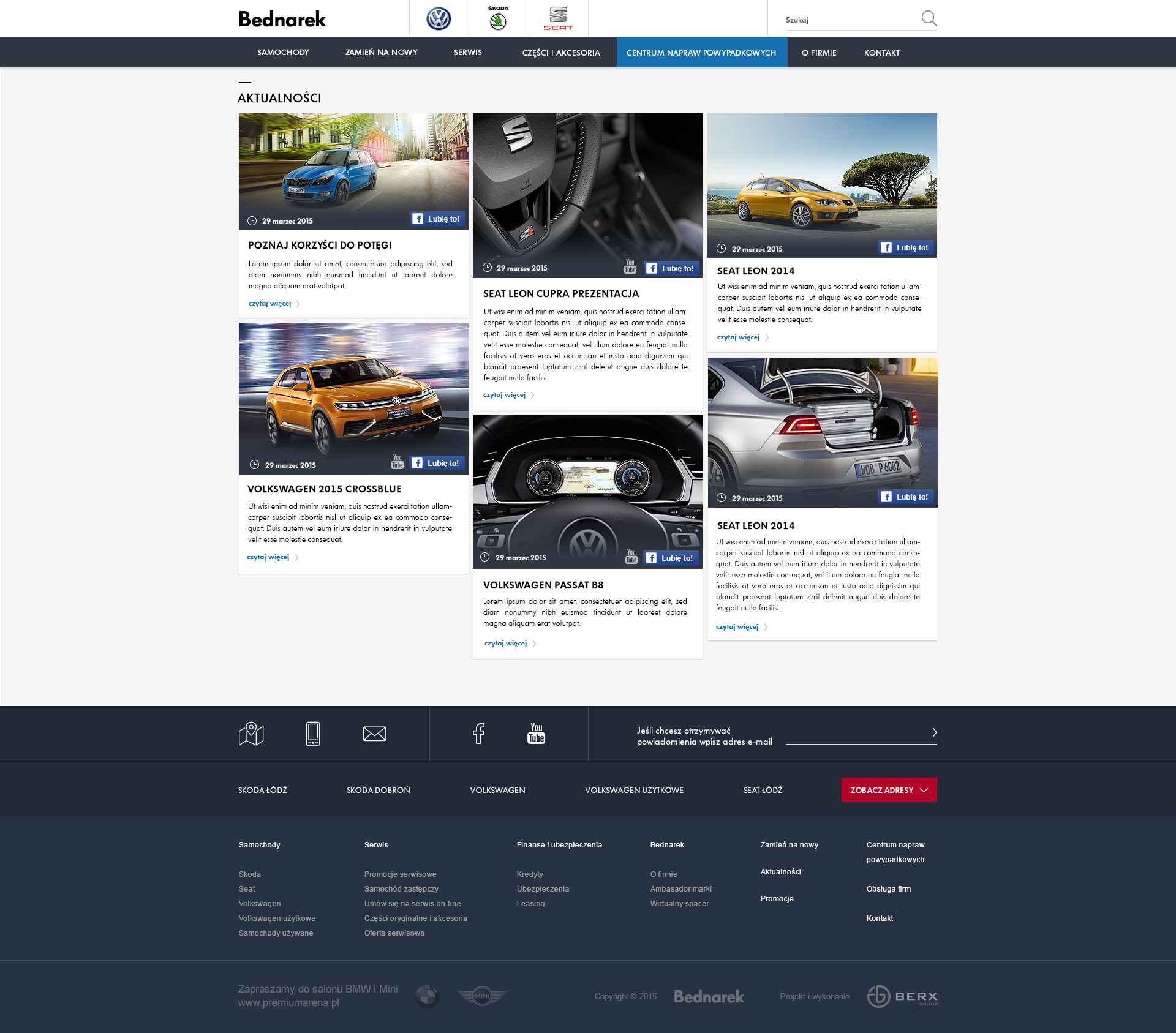Click 'czytaj więcej' under Volkswagen Passat B8
Viewport: 1176px width, 1033px height.
505,644
